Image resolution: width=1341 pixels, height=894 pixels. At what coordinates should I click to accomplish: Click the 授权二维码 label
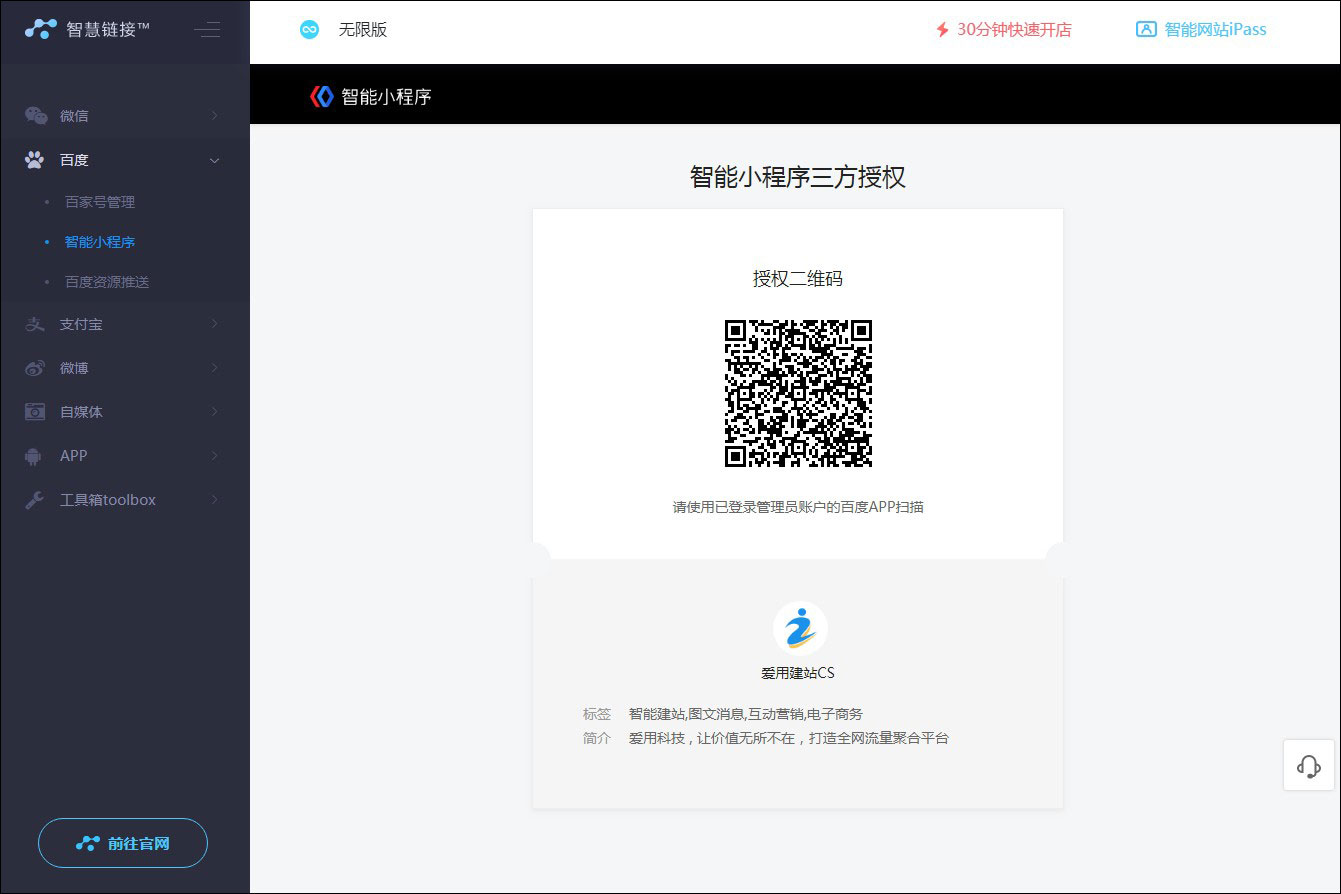point(798,279)
